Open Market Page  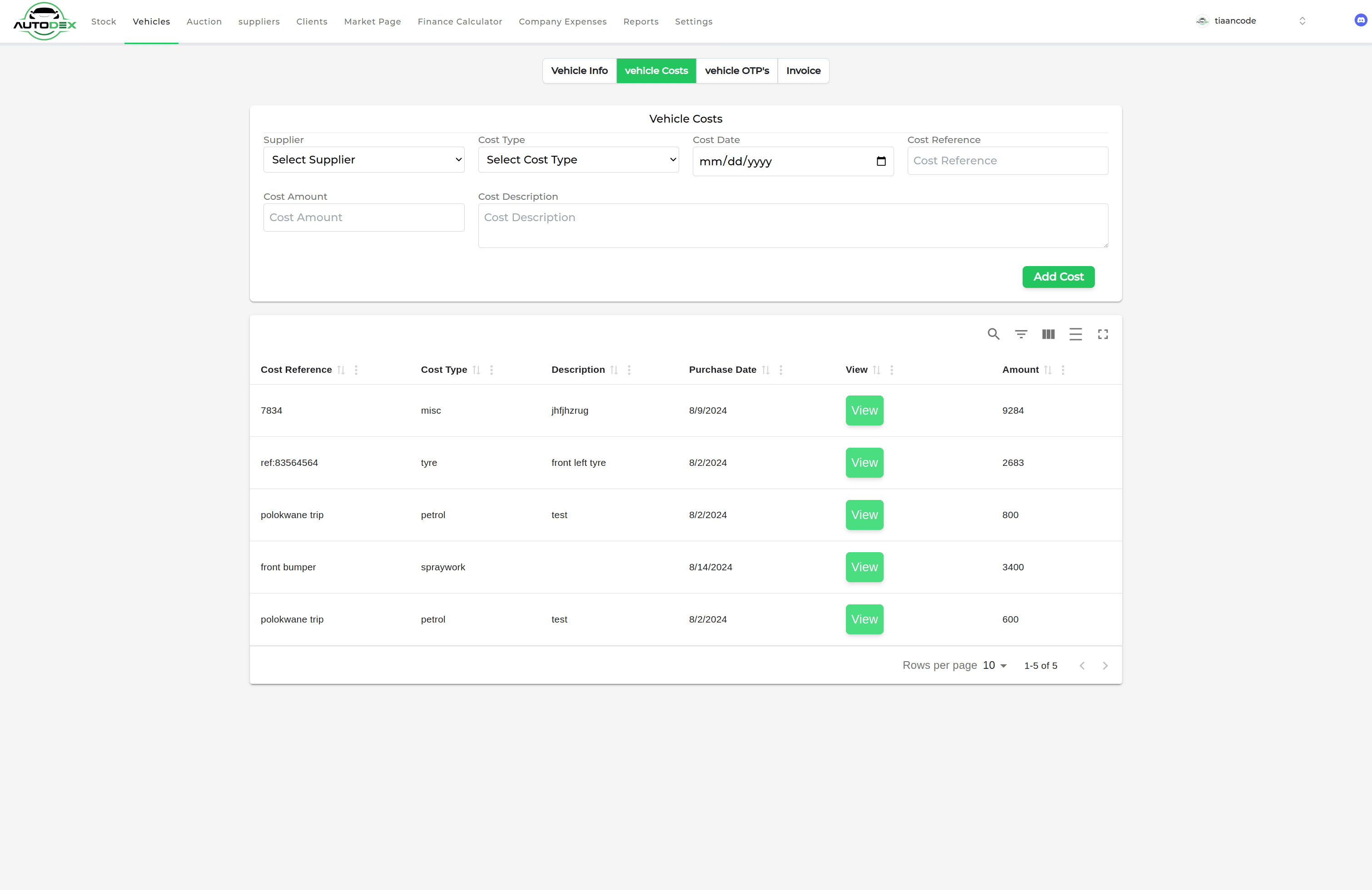pos(373,21)
